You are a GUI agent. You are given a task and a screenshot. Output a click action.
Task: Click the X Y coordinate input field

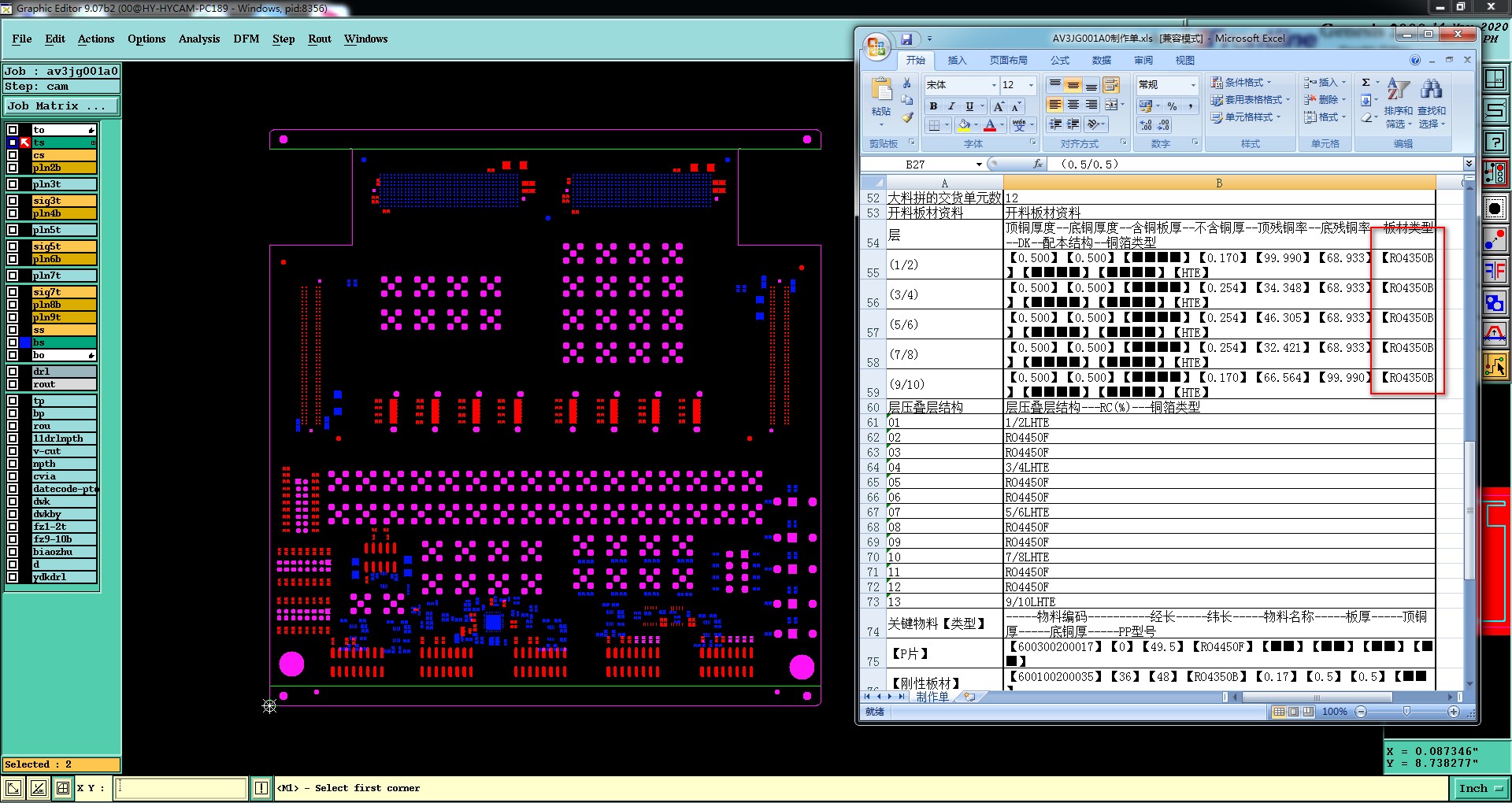[180, 788]
